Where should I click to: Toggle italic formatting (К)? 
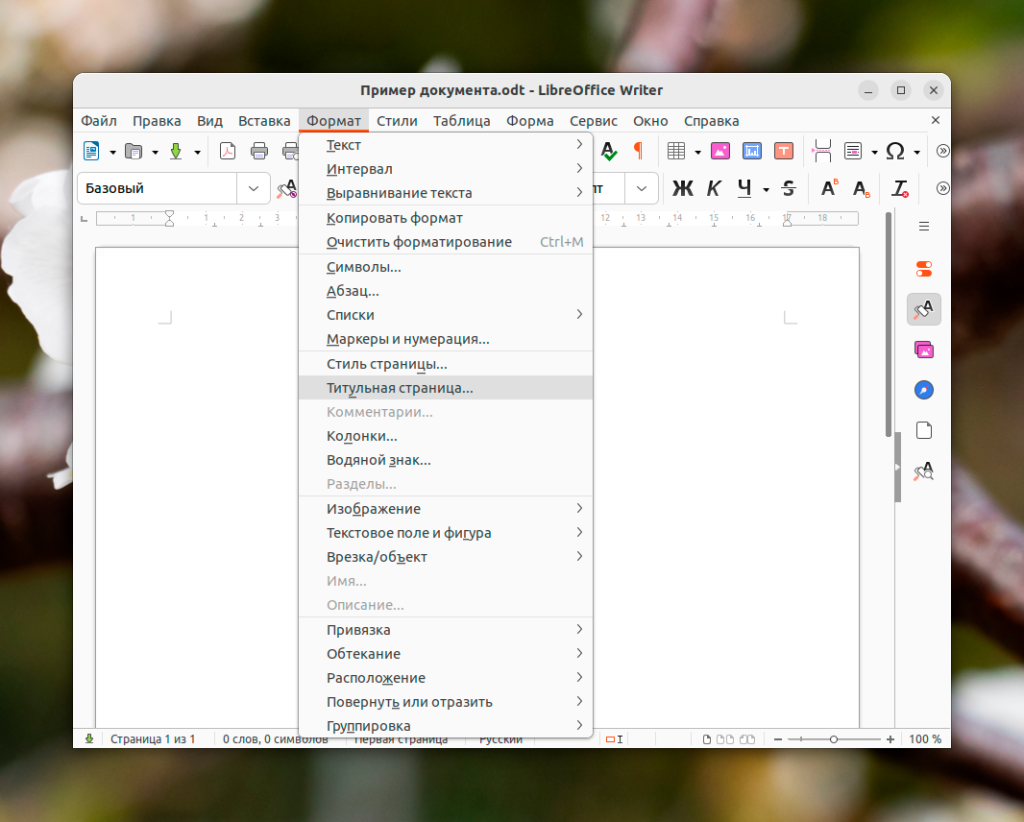point(714,189)
